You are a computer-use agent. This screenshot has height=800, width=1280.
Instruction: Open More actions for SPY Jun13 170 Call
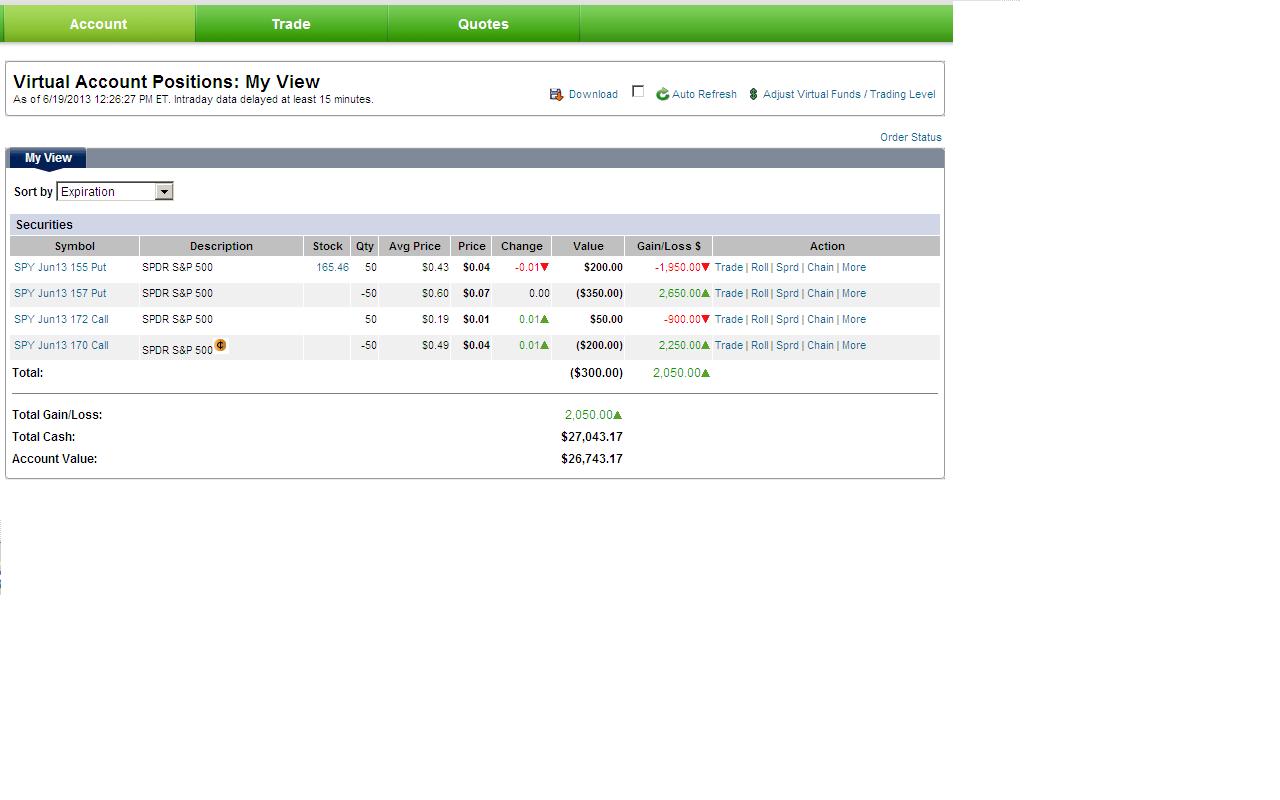(854, 345)
